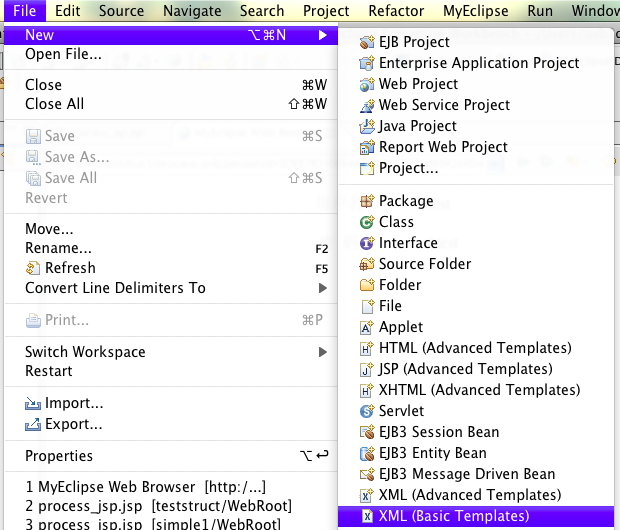Screen dimensions: 620x530
Task: Reopen process_jsp.jsp in simple1/WebRoot
Action: [x=171, y=524]
